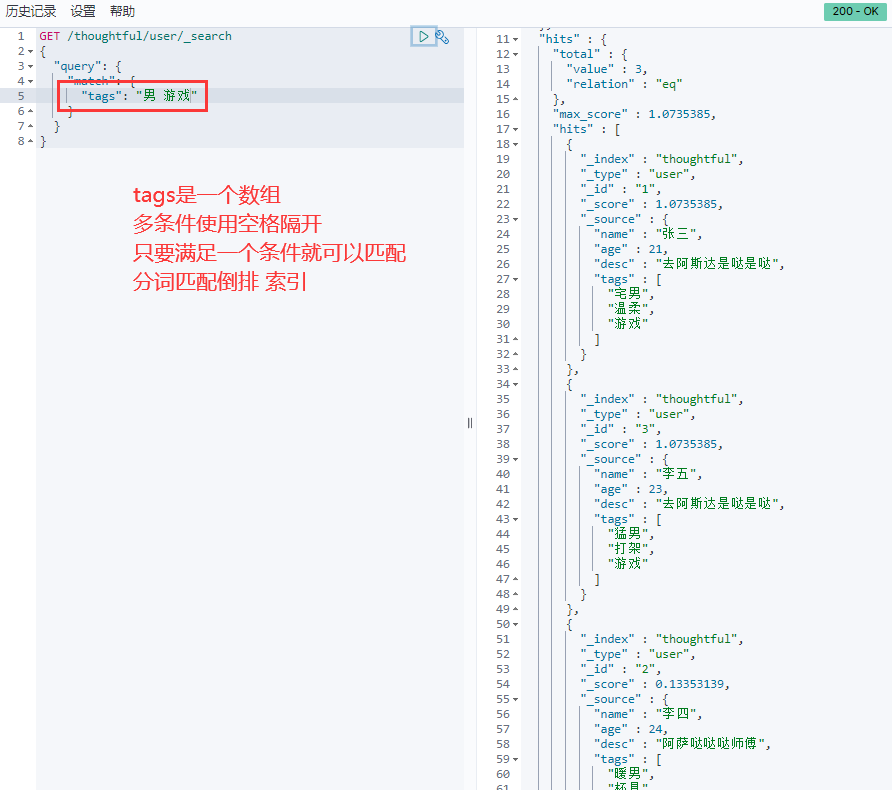
Task: Collapse the hits object at line 11
Action: coord(515,40)
